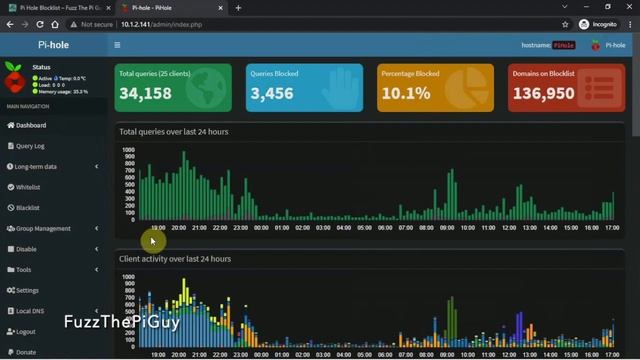Close the Pi Hole Blocklist tab

tap(109, 8)
